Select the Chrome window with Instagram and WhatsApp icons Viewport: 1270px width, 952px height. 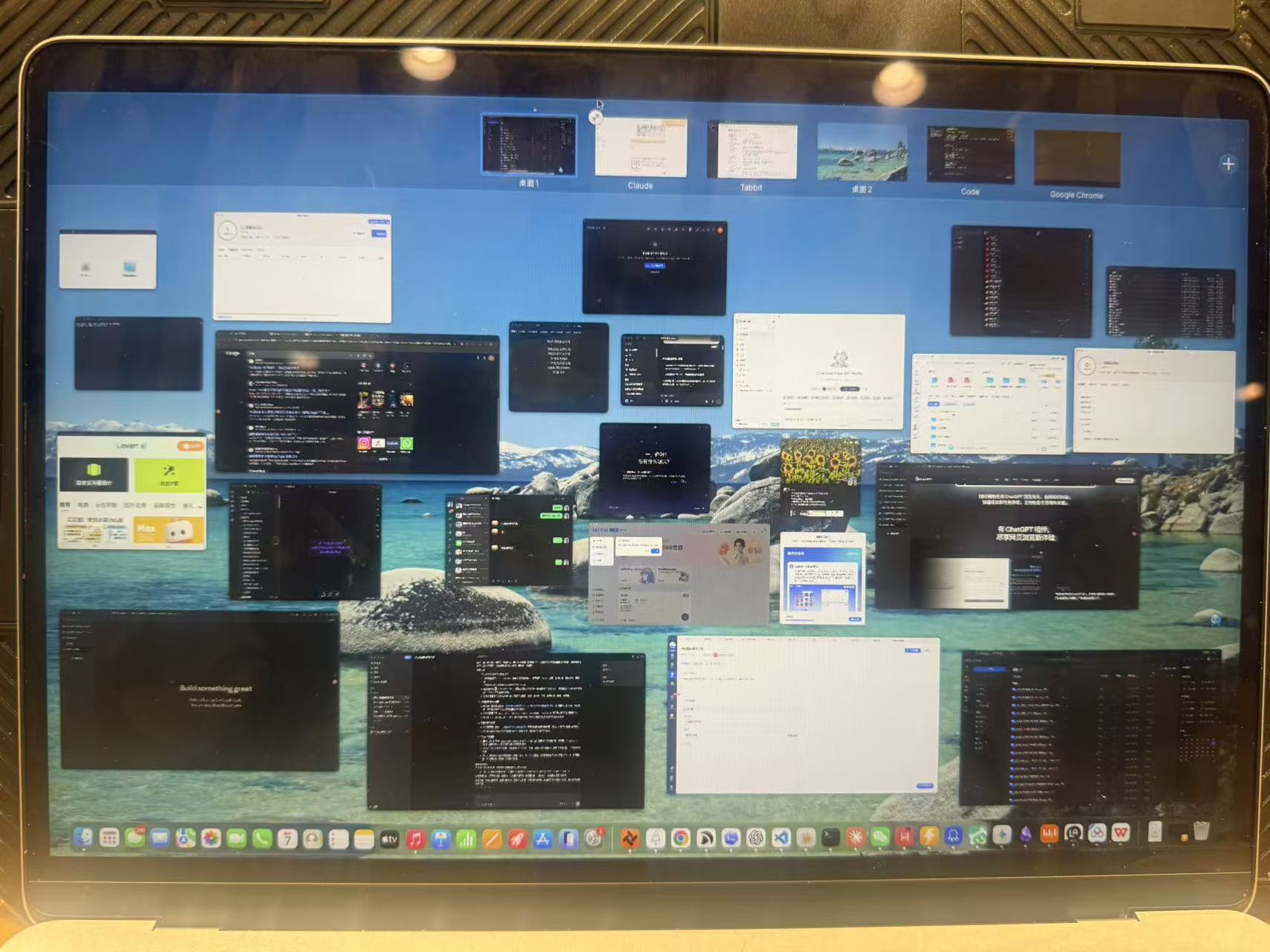(x=357, y=402)
